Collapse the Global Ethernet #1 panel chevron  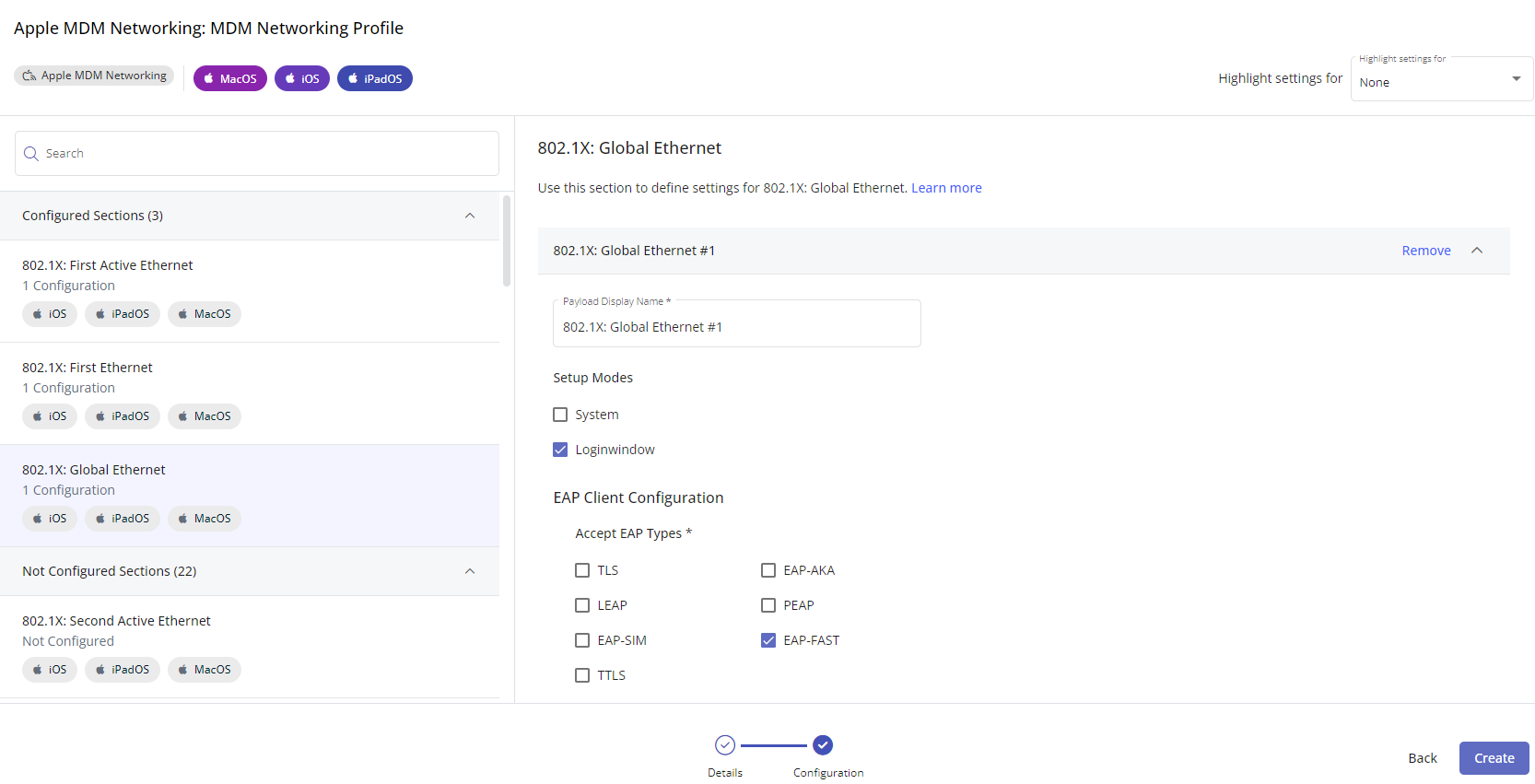coord(1477,251)
